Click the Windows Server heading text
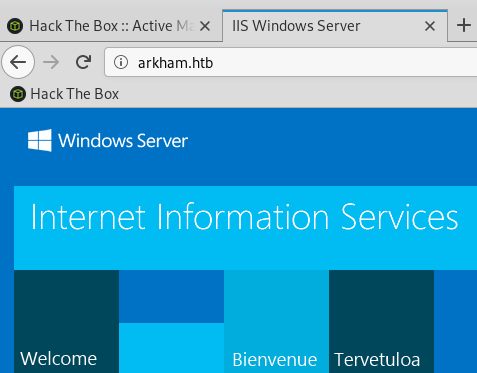 (123, 141)
